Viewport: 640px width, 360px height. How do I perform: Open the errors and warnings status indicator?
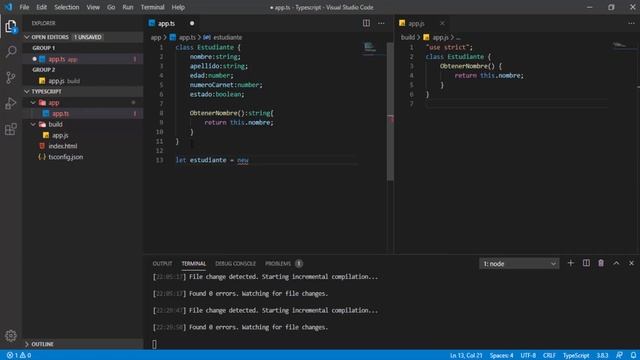pos(19,356)
